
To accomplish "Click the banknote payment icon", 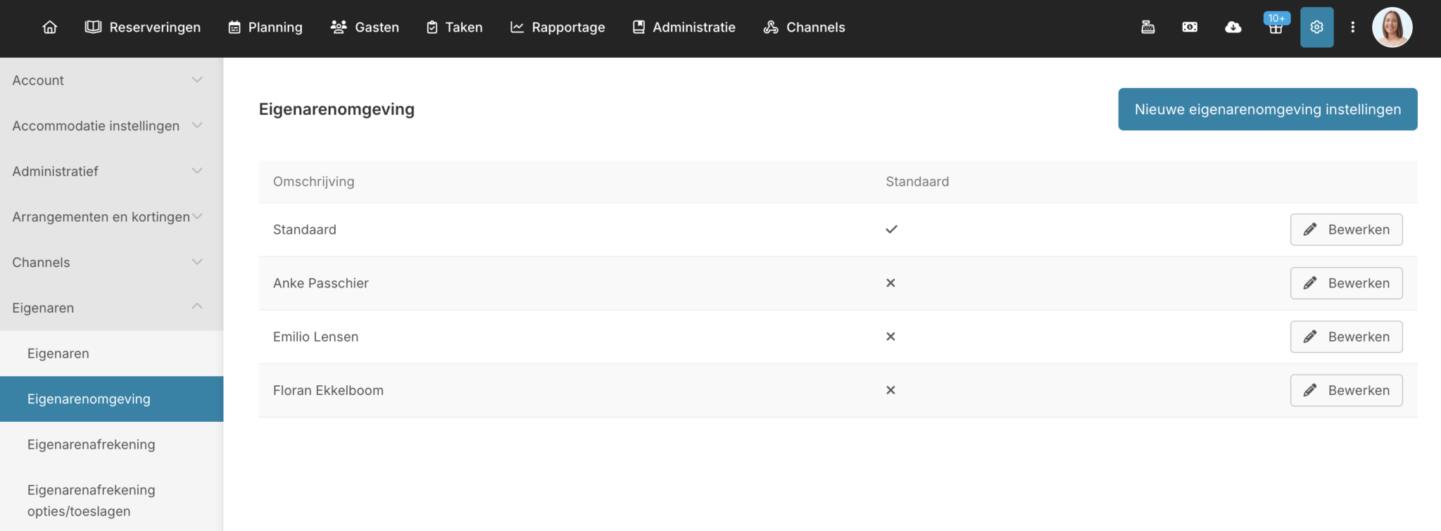I will tap(1190, 27).
